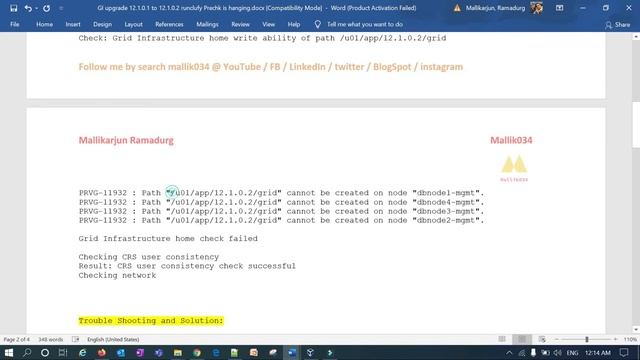The height and width of the screenshot is (360, 640).
Task: Undo the last action
Action: [x=28, y=8]
